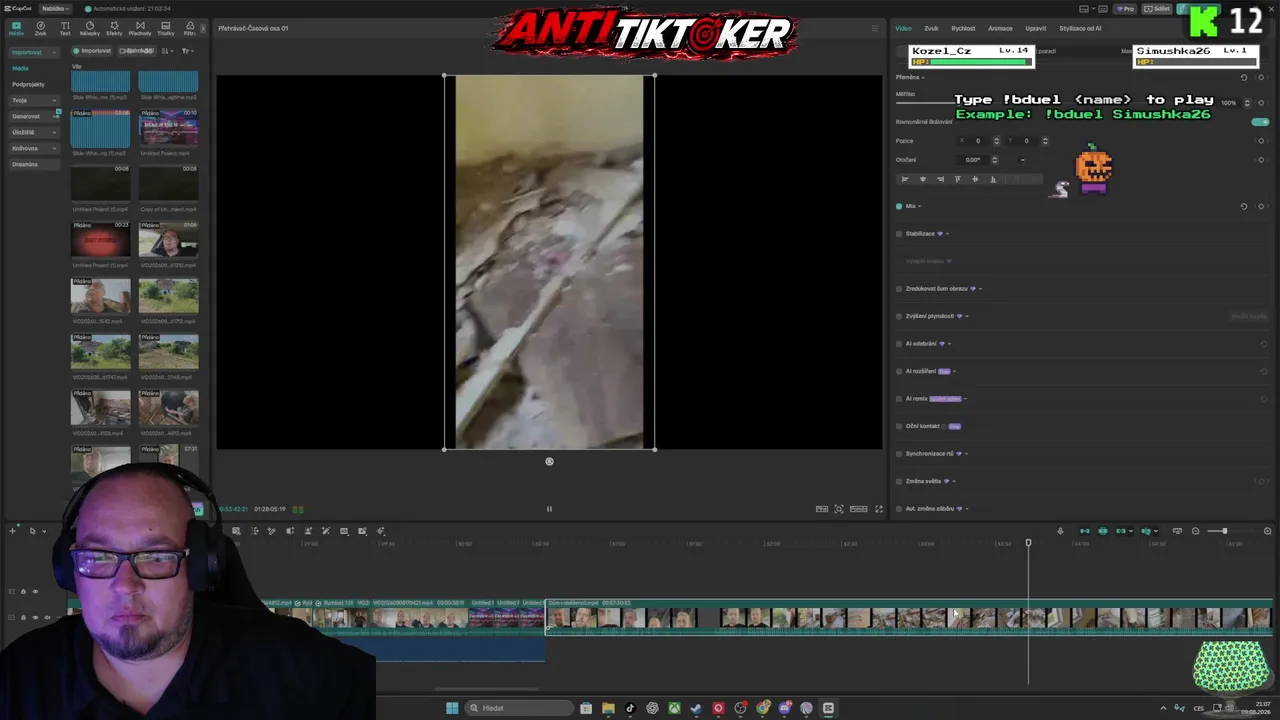The width and height of the screenshot is (1280, 720).
Task: Switch to the Zvuk properties tab
Action: pos(931,28)
